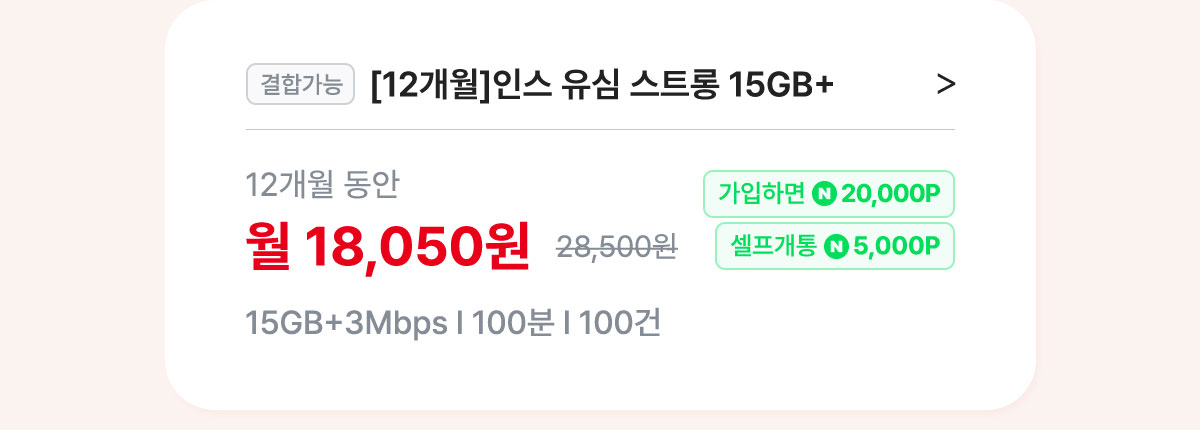Select the 15GB+3Mbps data allowance text
This screenshot has height=430, width=1200.
[x=346, y=324]
